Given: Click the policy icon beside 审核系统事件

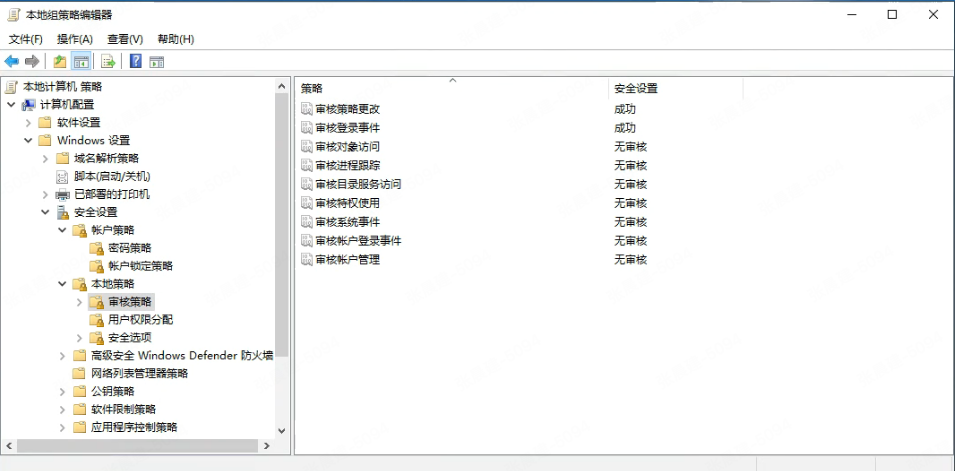Looking at the screenshot, I should click(x=307, y=222).
